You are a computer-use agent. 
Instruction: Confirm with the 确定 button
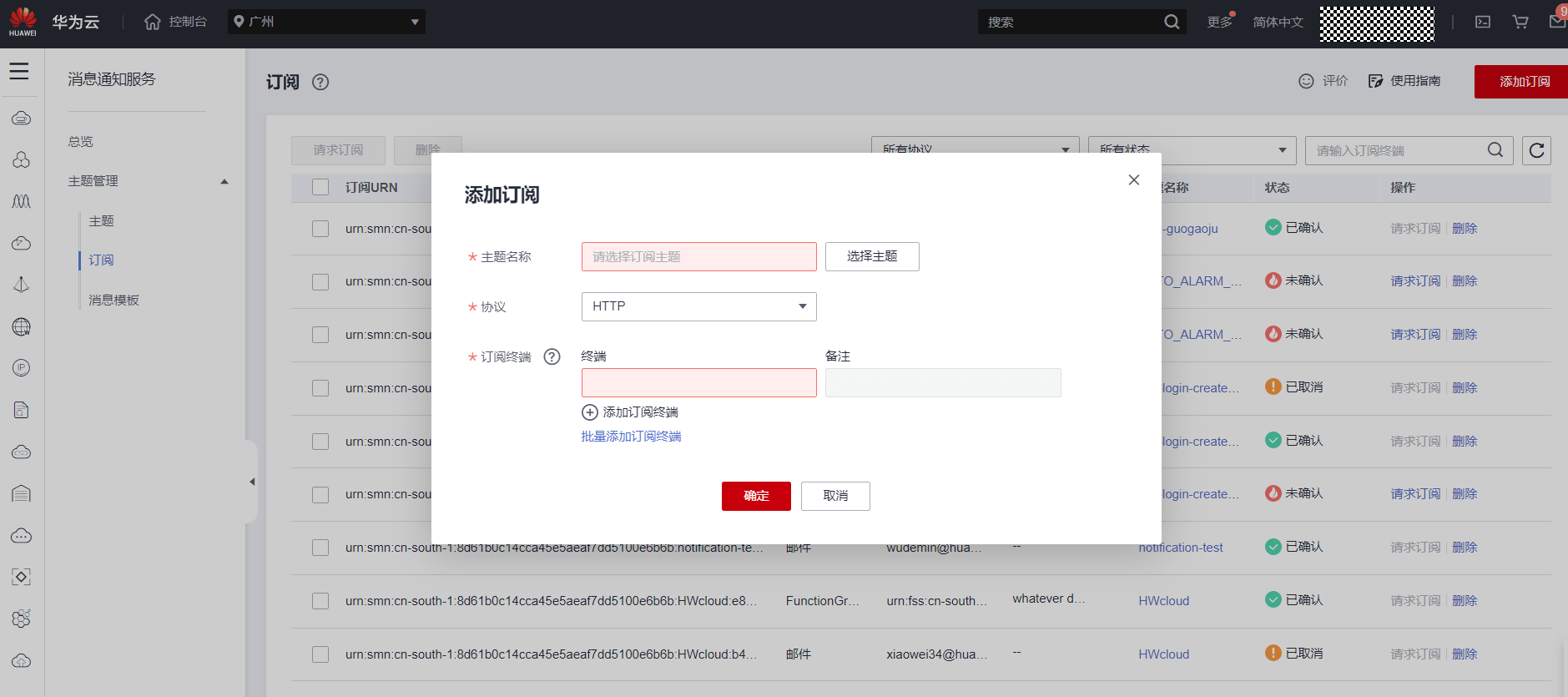tap(756, 496)
